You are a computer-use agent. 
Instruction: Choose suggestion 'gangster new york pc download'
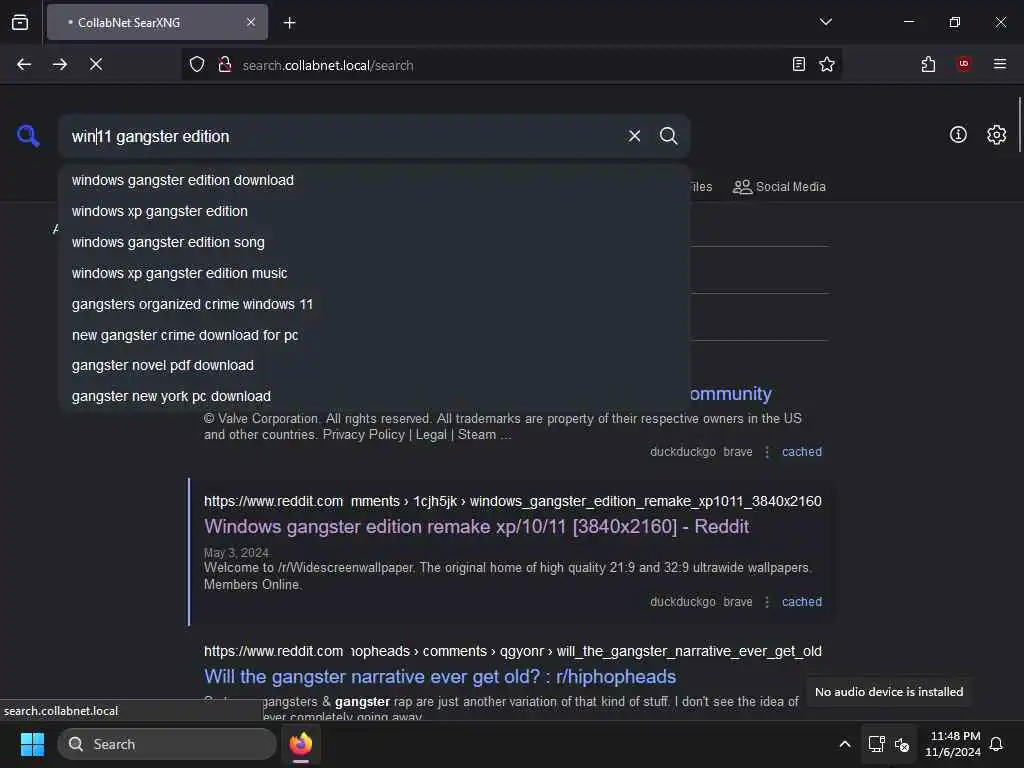pyautogui.click(x=374, y=396)
